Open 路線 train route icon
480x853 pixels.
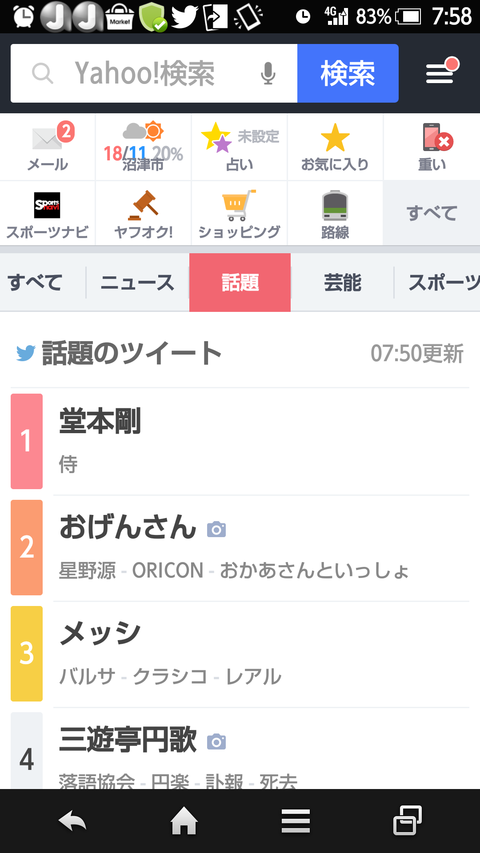[x=335, y=213]
